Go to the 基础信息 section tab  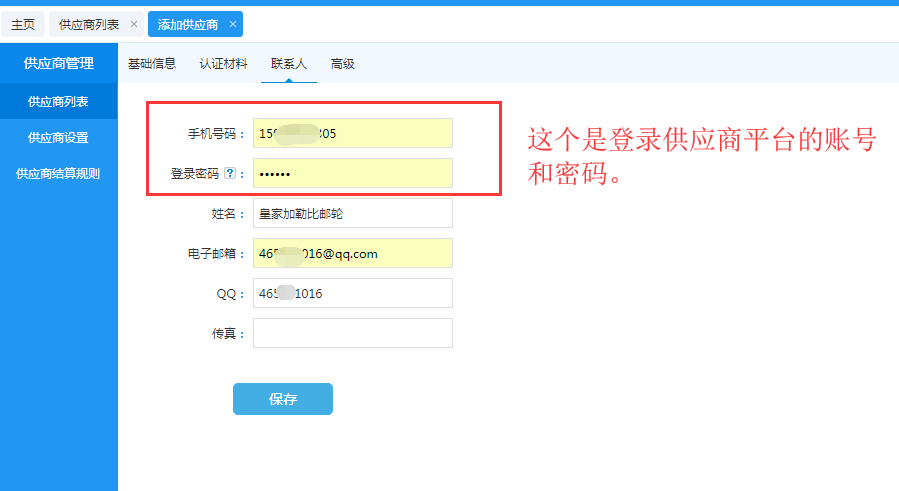(152, 64)
